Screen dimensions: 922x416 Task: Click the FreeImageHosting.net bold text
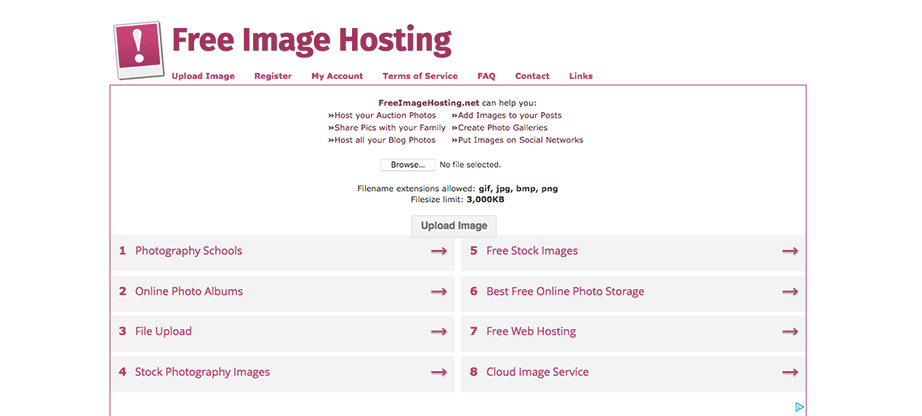coord(429,103)
